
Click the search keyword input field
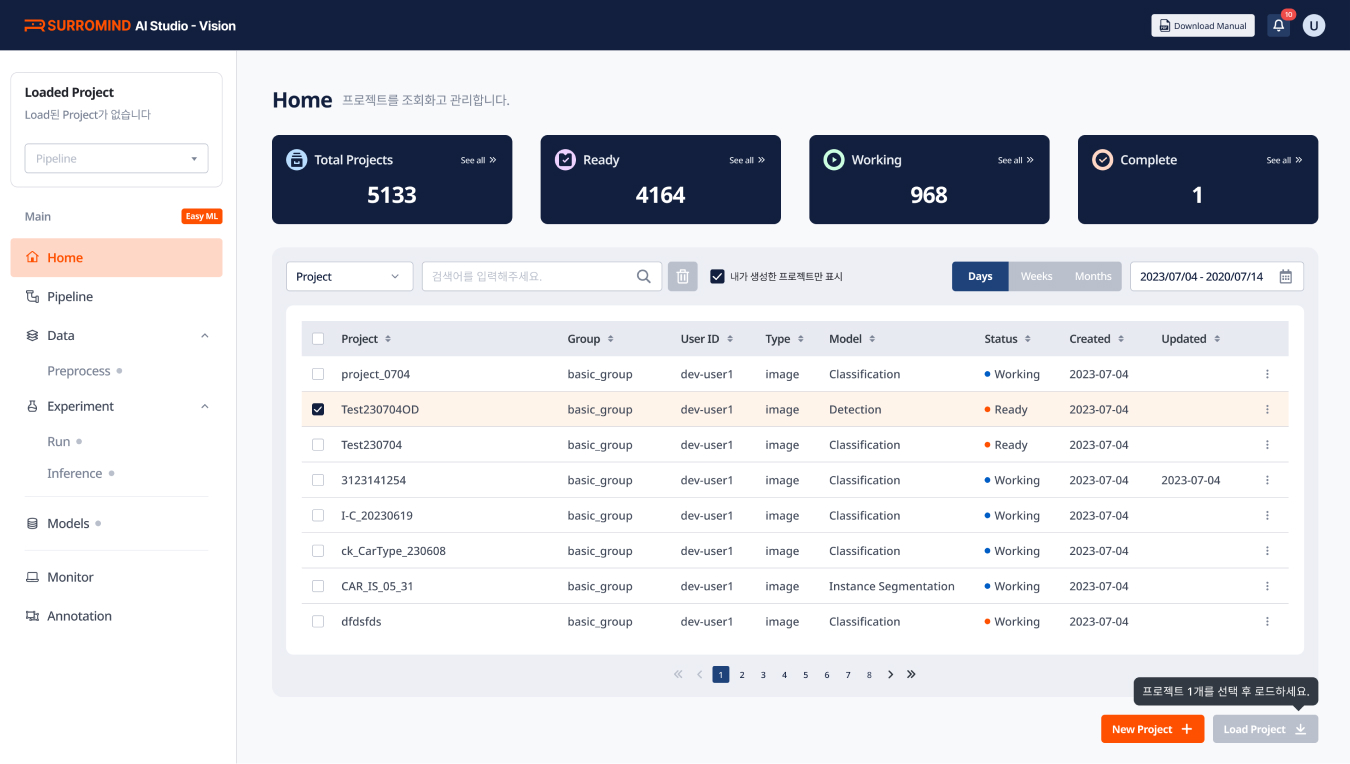point(530,277)
